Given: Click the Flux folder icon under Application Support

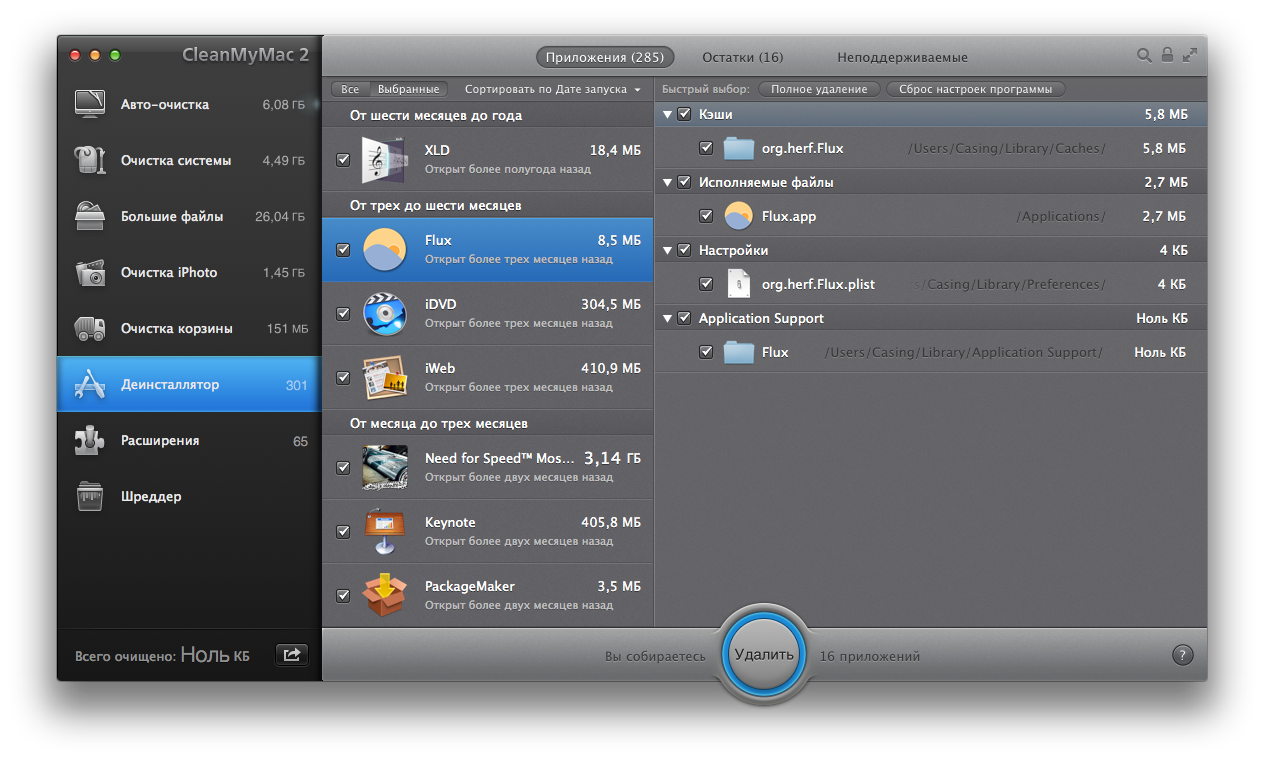Looking at the screenshot, I should point(738,352).
